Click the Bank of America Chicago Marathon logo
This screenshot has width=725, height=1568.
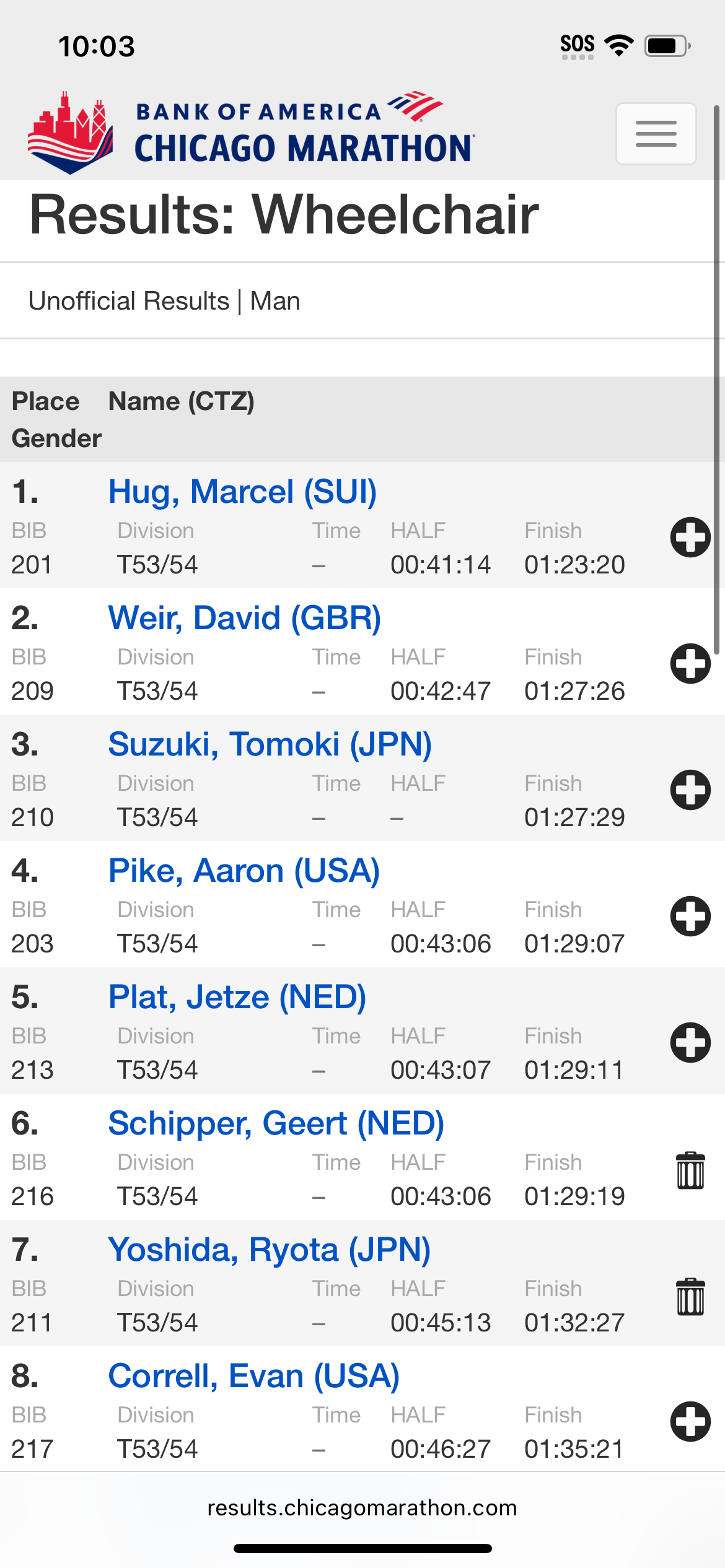250,133
